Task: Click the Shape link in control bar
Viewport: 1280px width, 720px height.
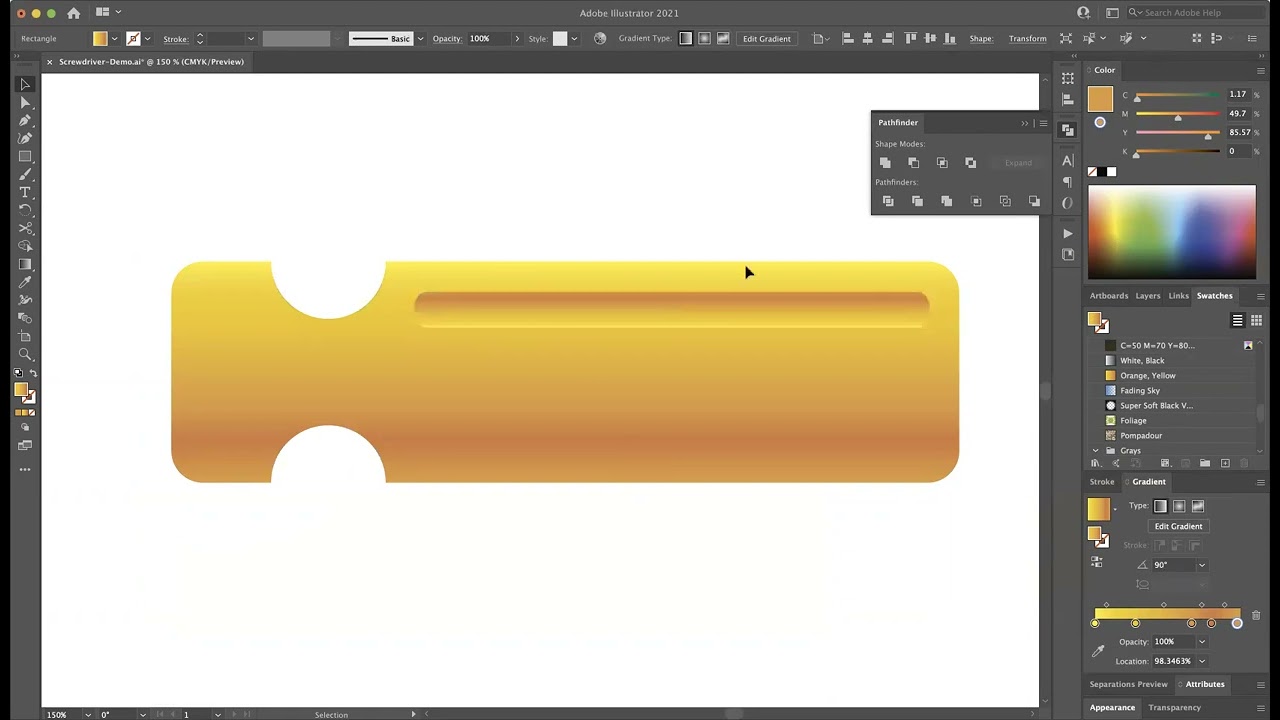Action: [981, 38]
